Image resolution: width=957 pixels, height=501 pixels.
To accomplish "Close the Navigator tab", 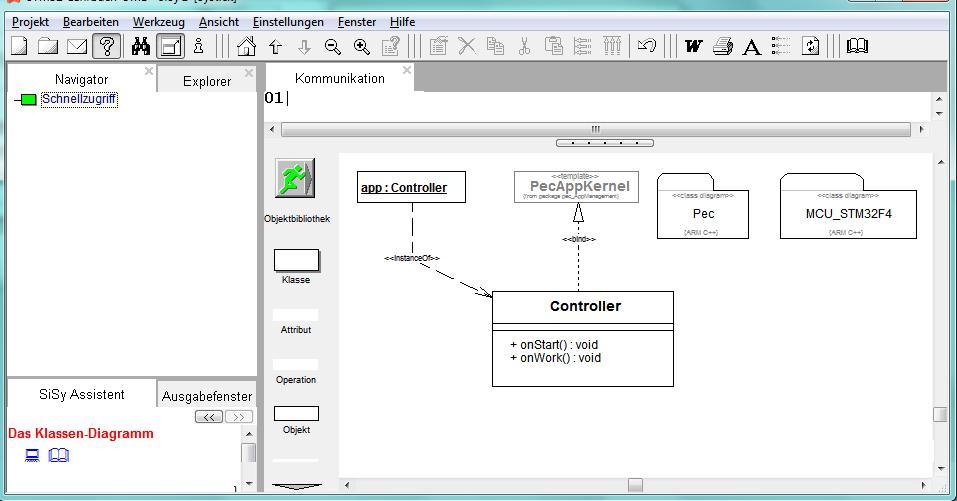I will 148,71.
